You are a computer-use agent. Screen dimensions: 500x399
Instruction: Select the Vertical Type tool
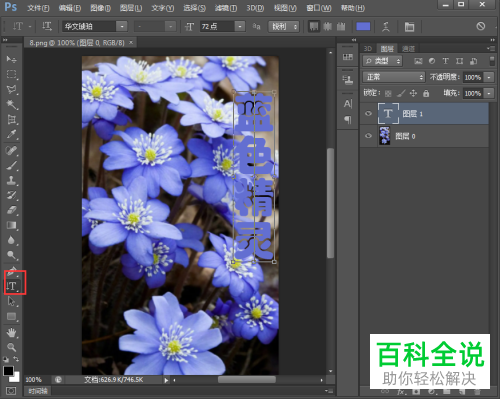click(x=12, y=286)
